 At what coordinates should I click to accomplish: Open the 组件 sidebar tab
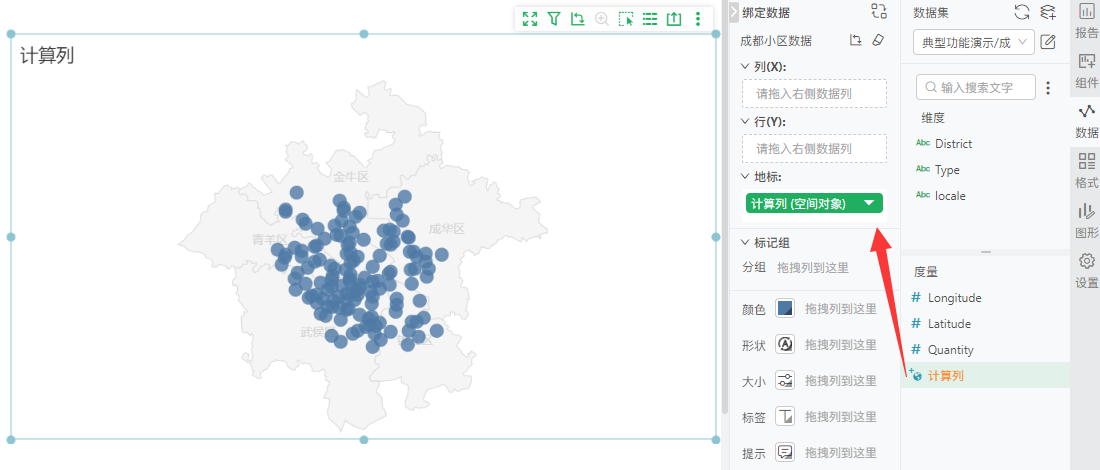tap(1086, 70)
